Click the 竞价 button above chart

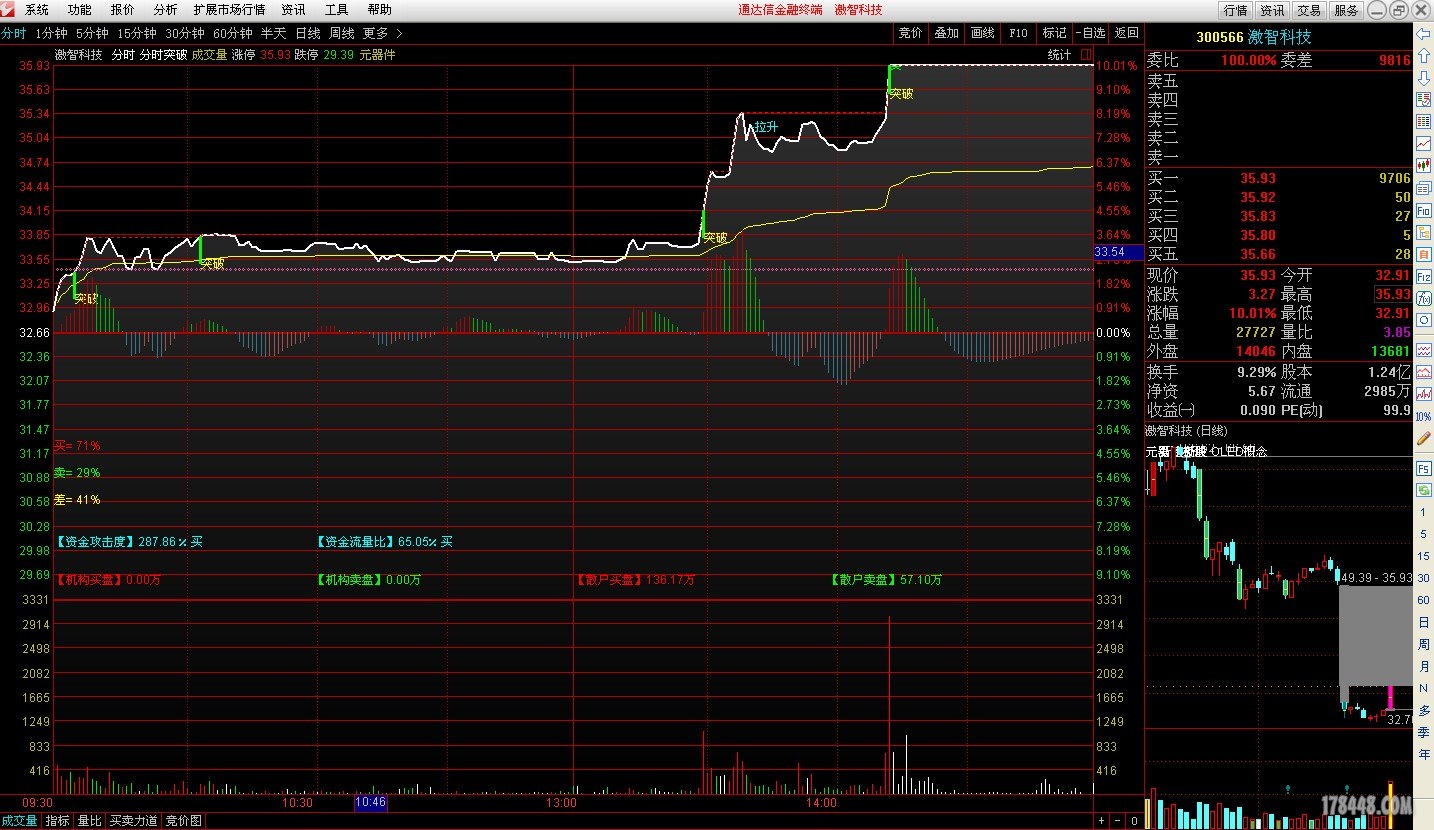910,33
